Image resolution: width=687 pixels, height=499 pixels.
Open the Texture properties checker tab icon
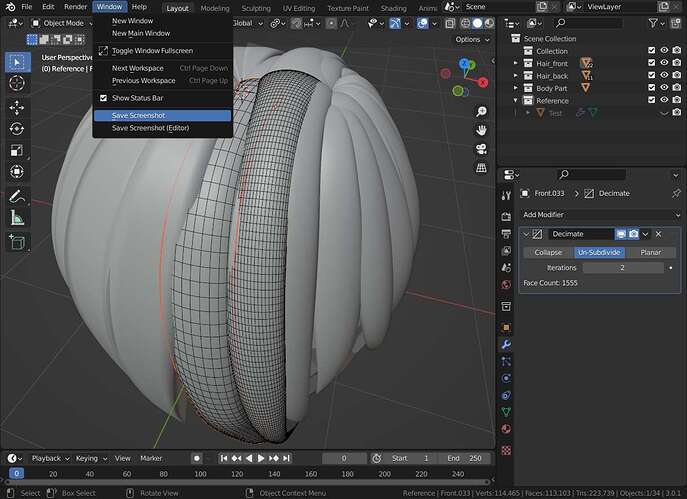tap(506, 450)
